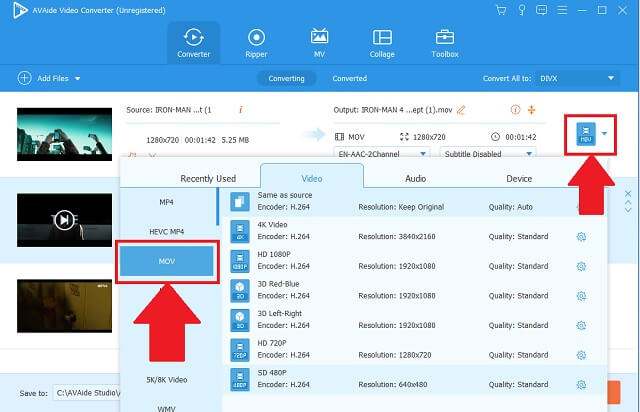This screenshot has width=640, height=412.
Task: Select the third video thumbnail
Action: coord(64,306)
